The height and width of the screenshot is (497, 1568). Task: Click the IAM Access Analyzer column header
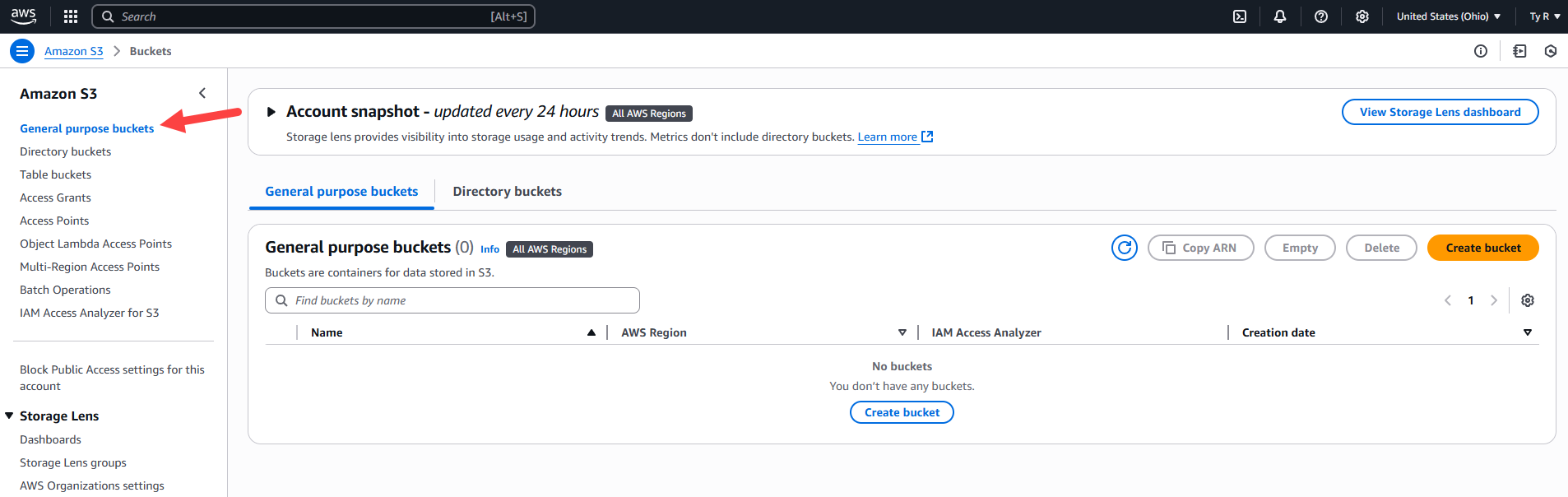(x=986, y=332)
